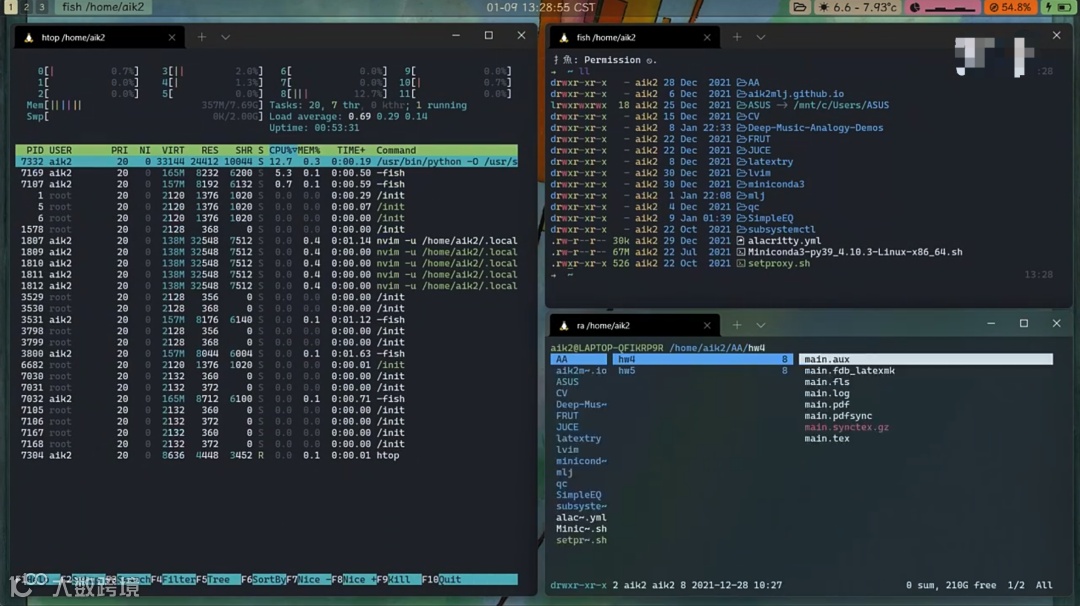Viewport: 1080px width, 606px height.
Task: Select hw4 folder in ranger middle column
Action: coord(702,359)
